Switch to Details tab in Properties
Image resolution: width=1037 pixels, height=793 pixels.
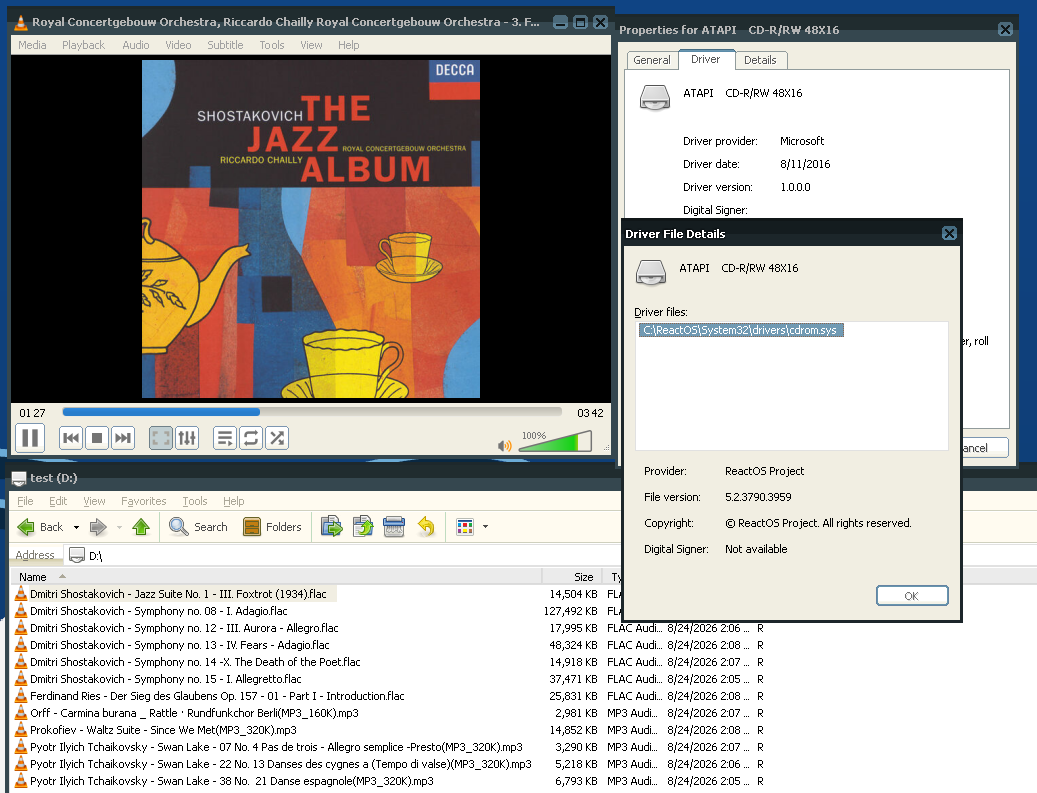(760, 60)
